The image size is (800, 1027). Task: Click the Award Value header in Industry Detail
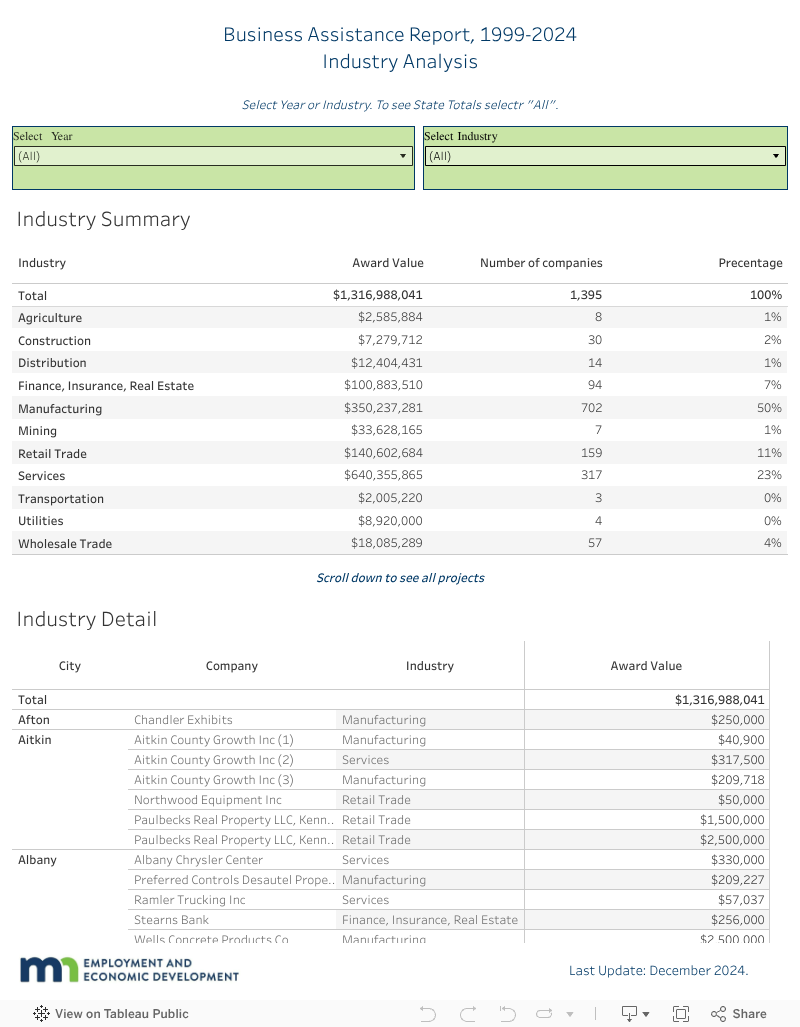pos(646,665)
